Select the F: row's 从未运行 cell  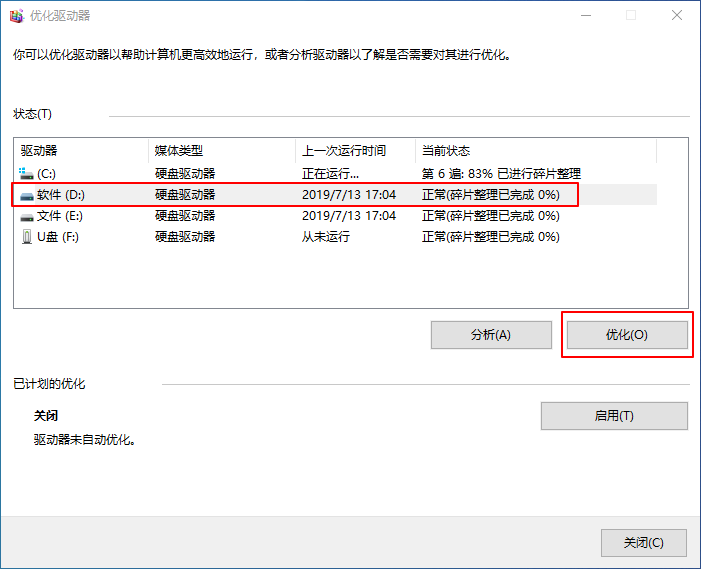pyautogui.click(x=326, y=236)
